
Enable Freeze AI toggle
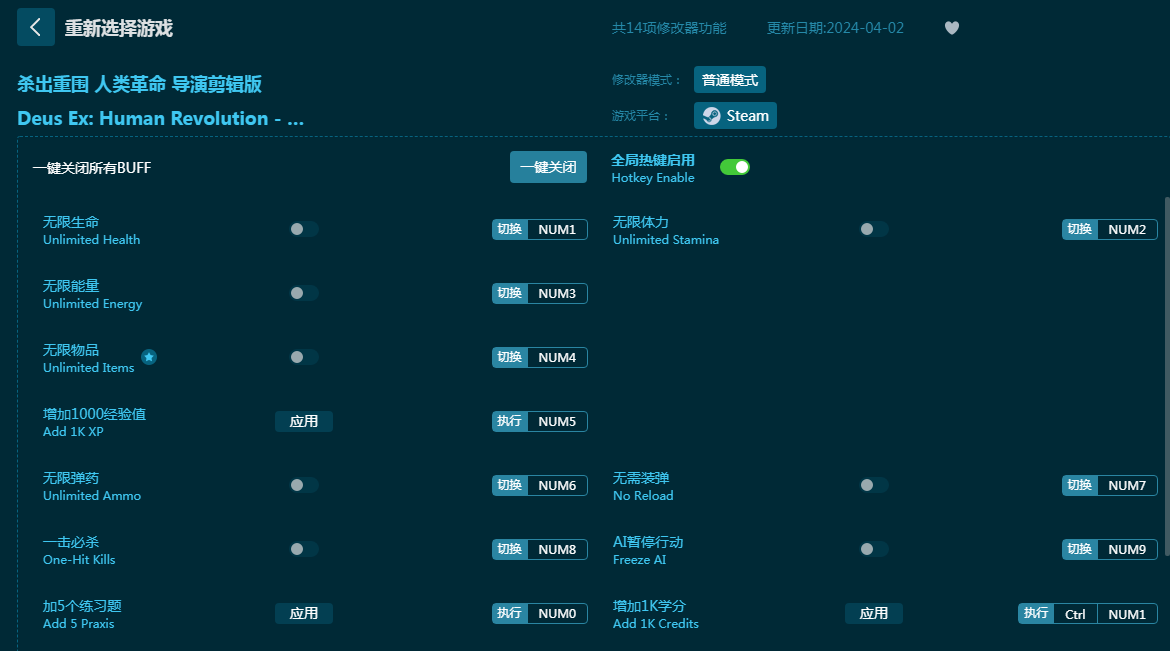tap(874, 549)
